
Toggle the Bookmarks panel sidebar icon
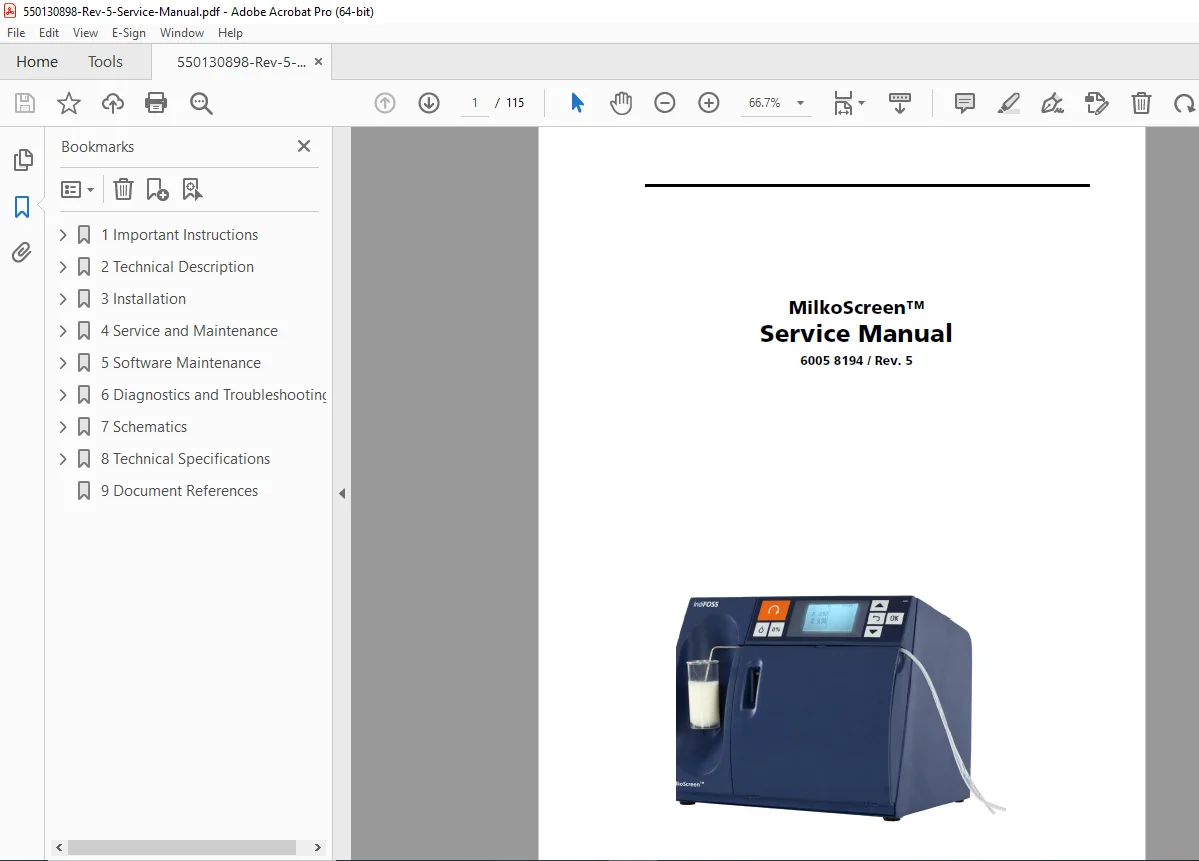point(22,206)
